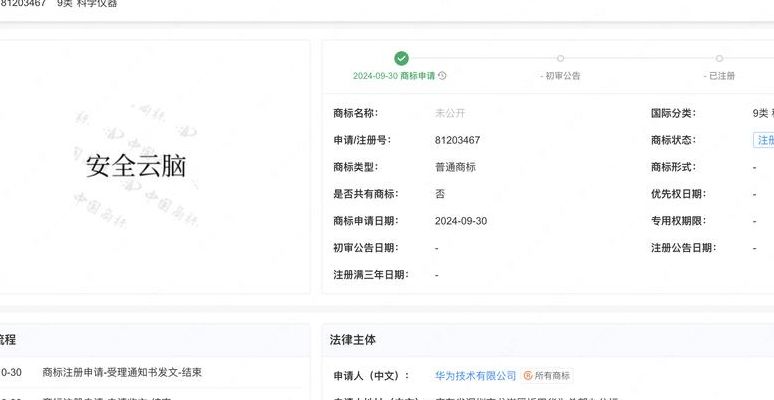The height and width of the screenshot is (400, 774).
Task: Click the 是否共有商标 value 否
Action: (x=439, y=194)
